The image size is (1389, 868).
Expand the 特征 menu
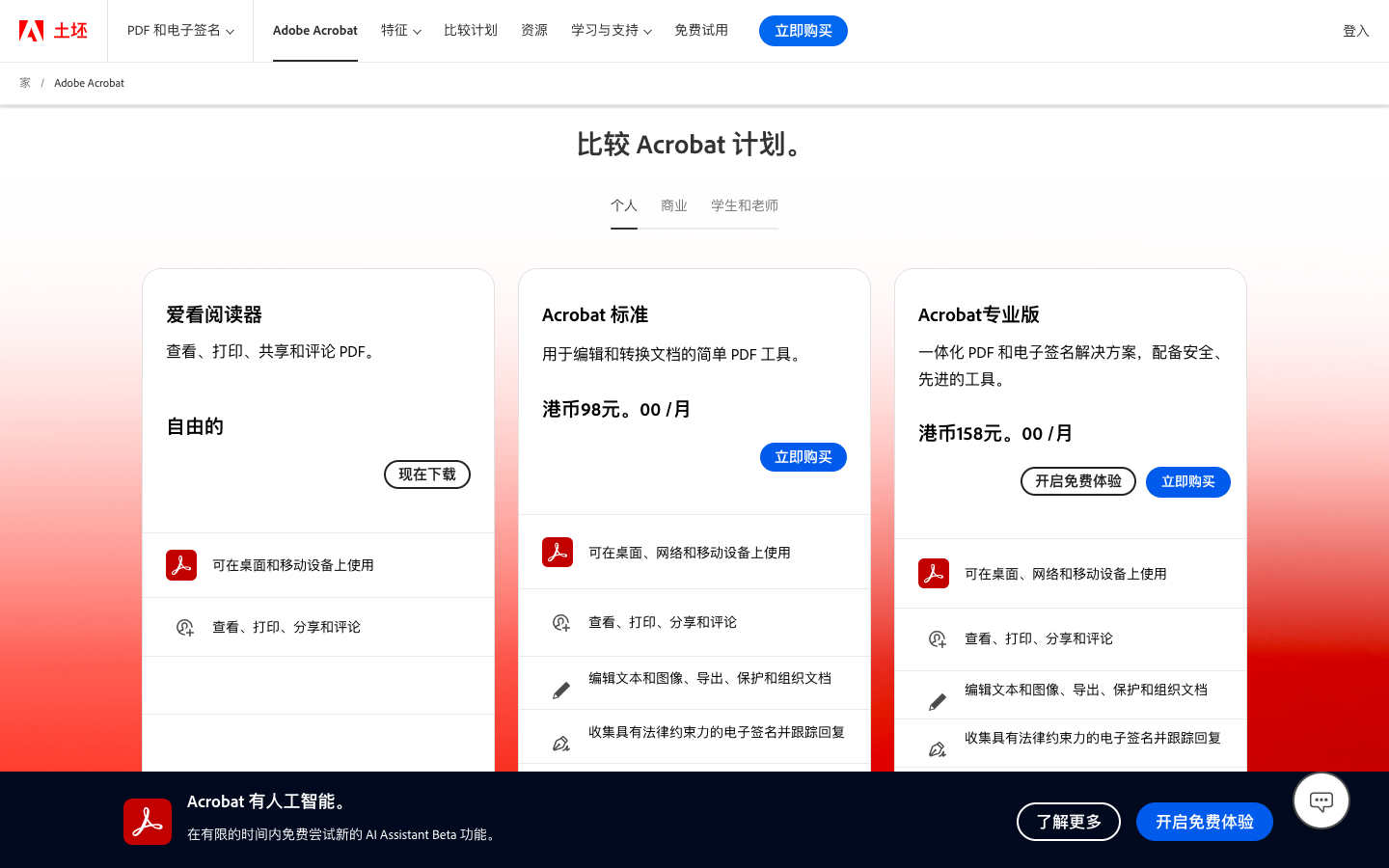[400, 30]
